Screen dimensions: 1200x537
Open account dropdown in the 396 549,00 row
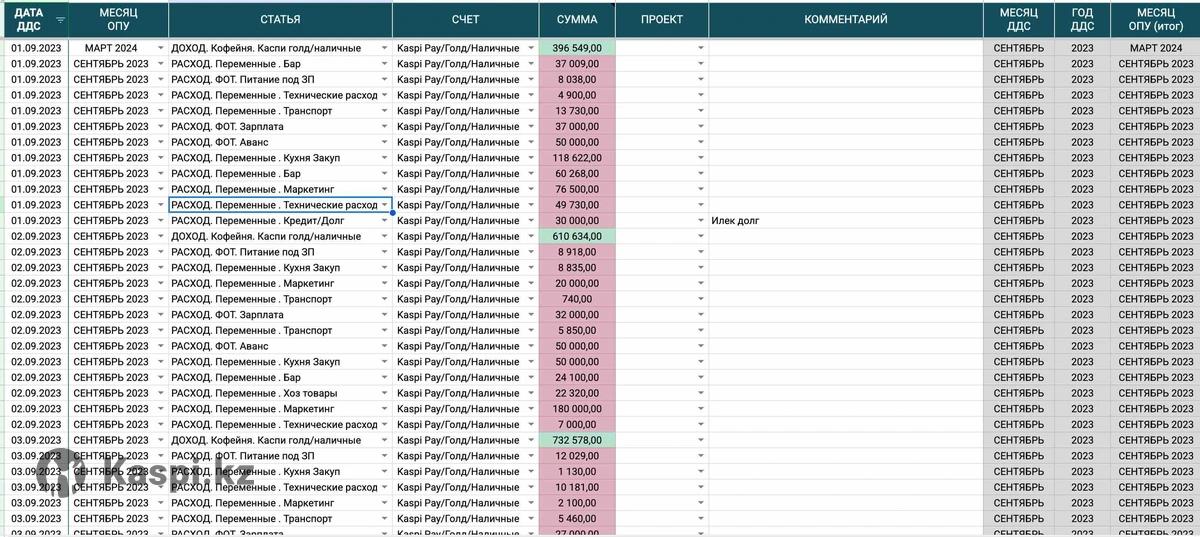point(531,48)
